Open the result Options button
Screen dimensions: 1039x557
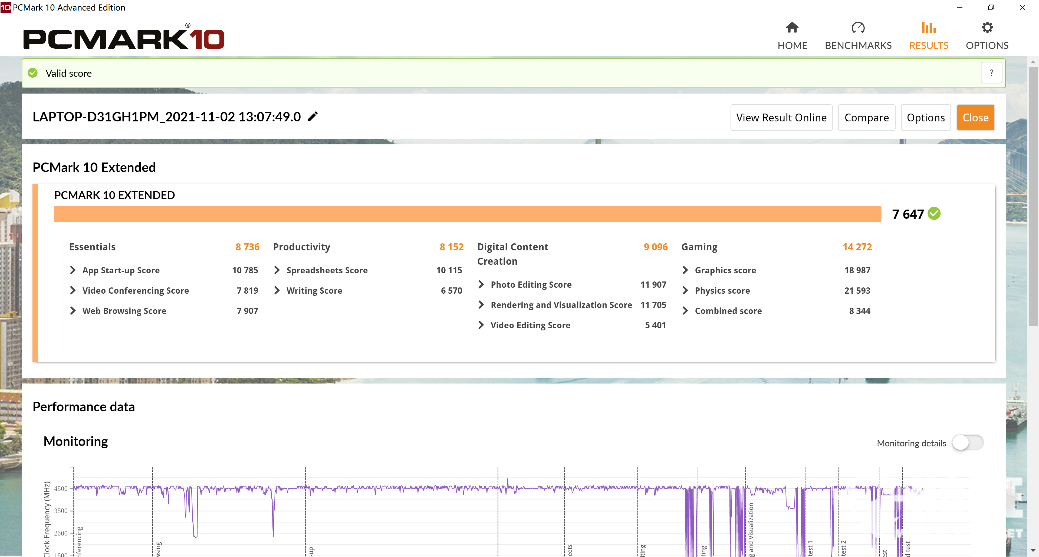926,117
